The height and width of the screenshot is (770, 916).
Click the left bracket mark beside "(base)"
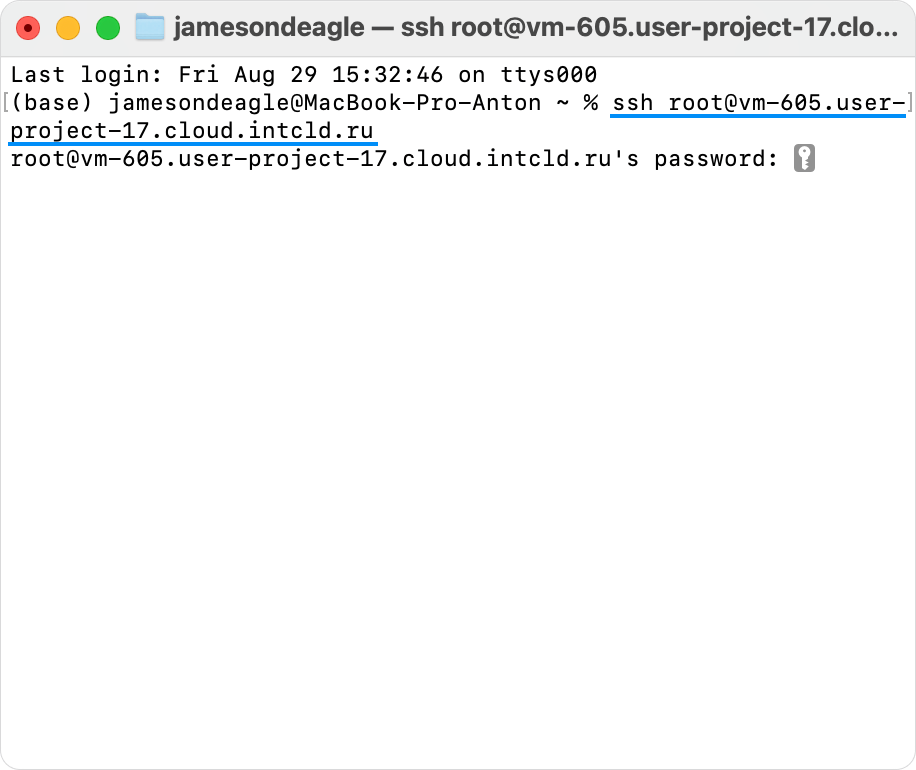tap(6, 102)
